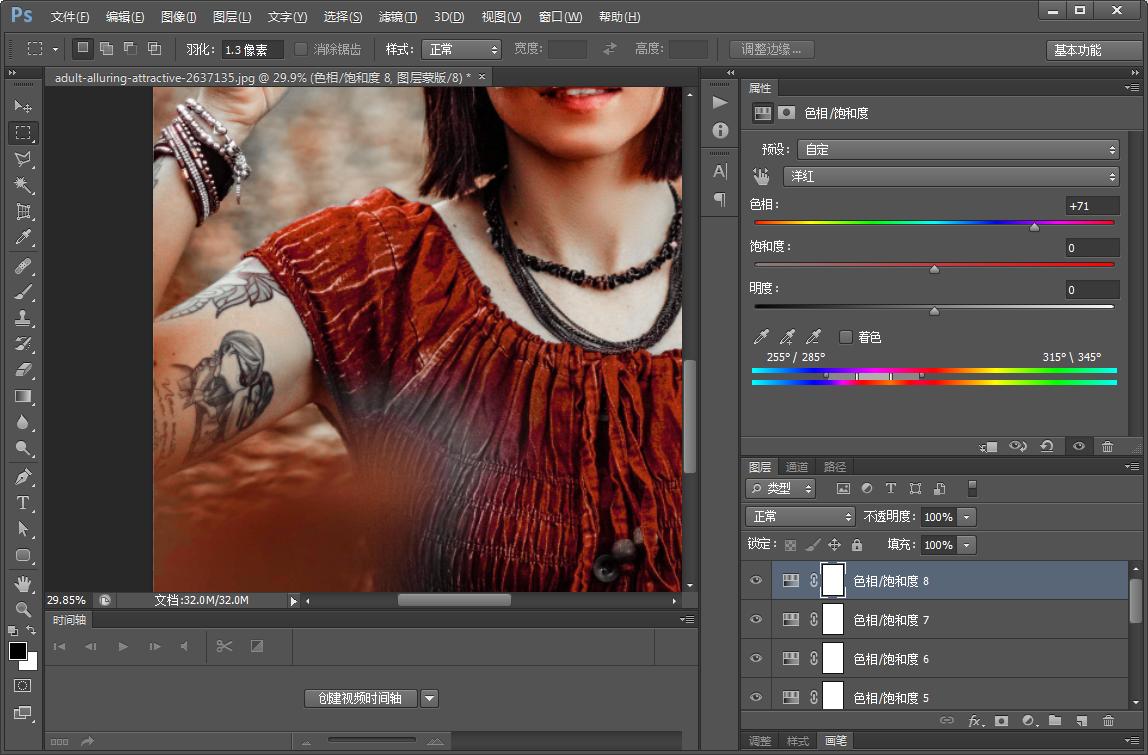Open the layer blend mode 正常 dropdown
Screen dimensions: 1148x755
point(800,517)
